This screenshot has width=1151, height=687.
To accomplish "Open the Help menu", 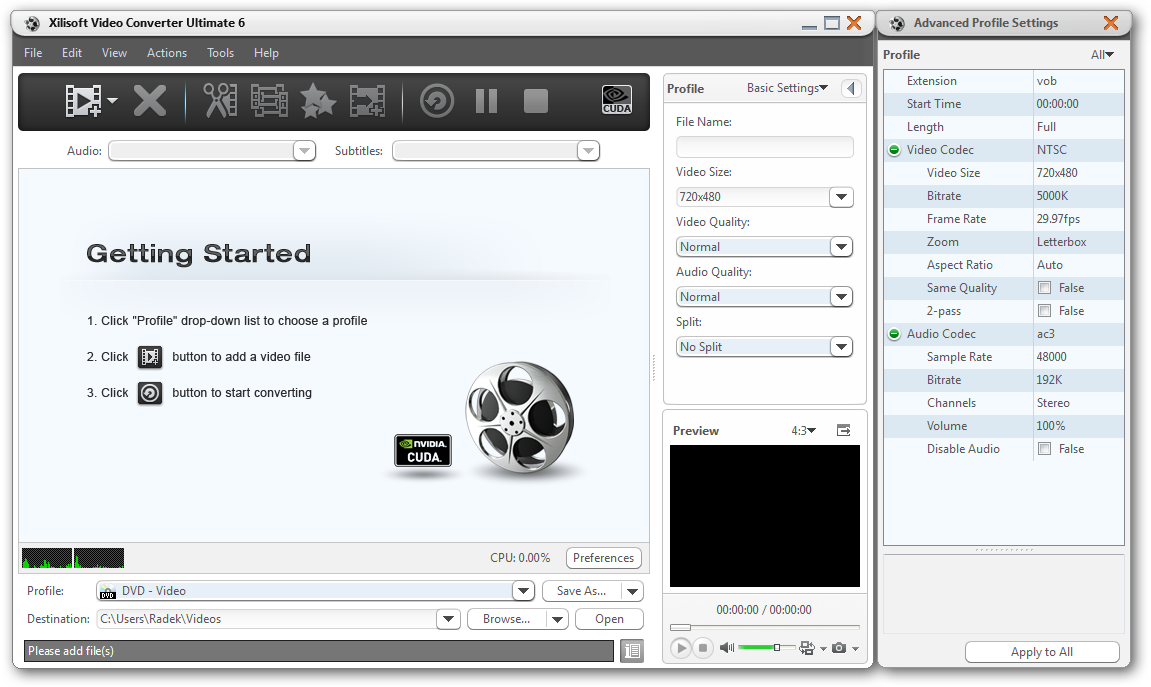I will point(266,53).
